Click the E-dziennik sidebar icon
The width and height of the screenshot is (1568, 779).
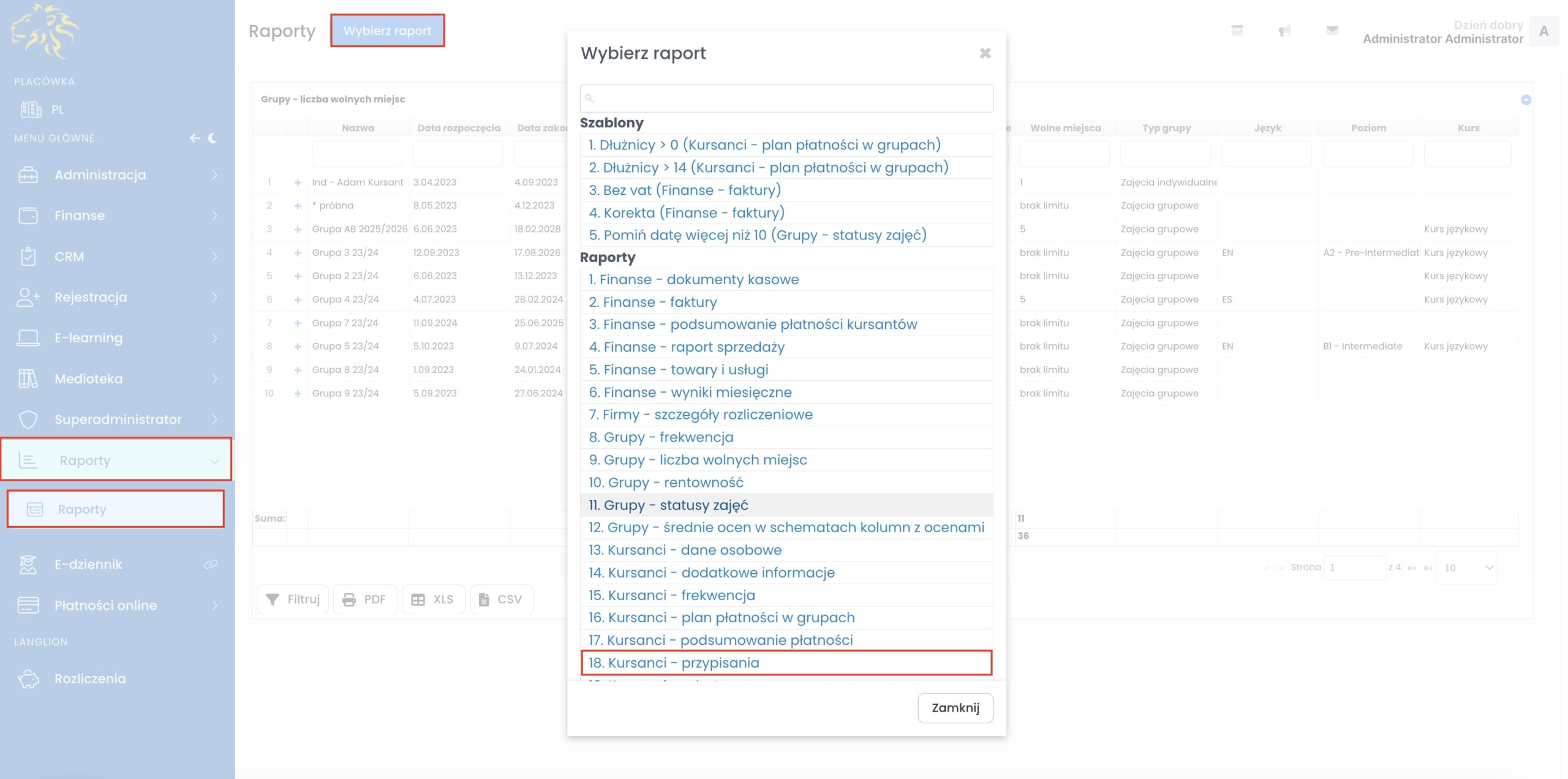coord(28,564)
